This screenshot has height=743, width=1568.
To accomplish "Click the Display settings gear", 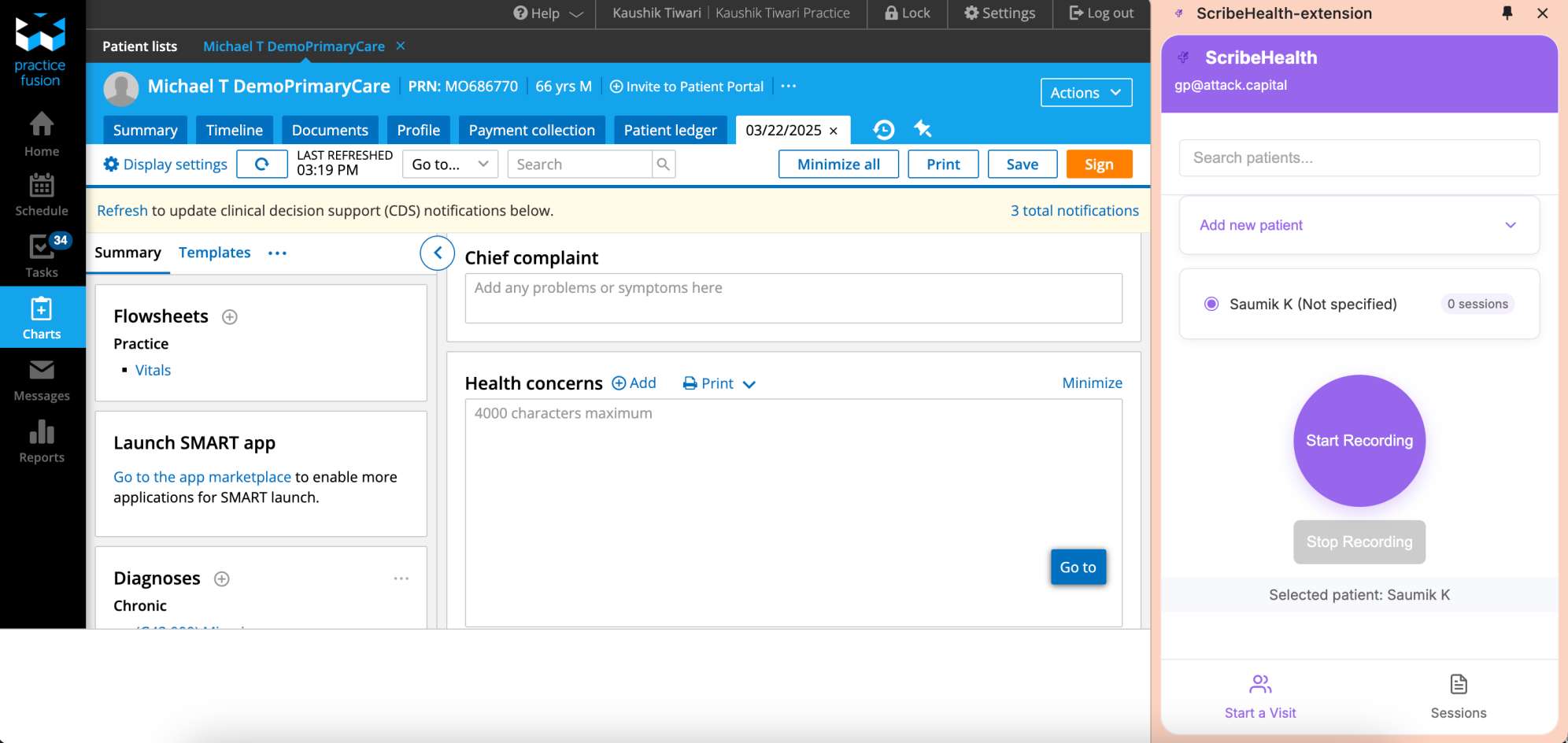I will [111, 164].
